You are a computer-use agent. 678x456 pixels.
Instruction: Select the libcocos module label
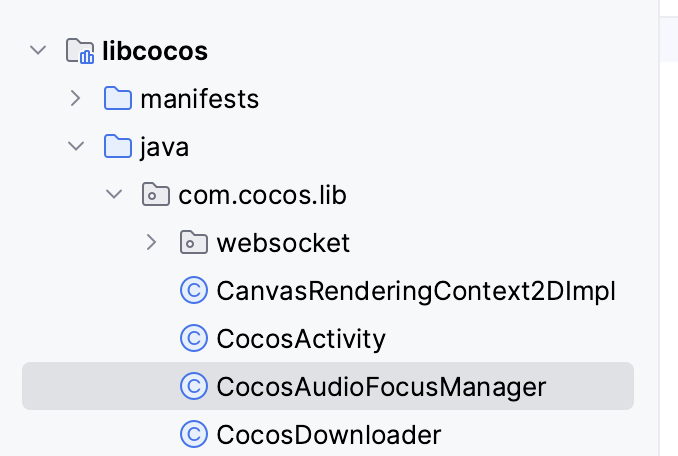155,51
